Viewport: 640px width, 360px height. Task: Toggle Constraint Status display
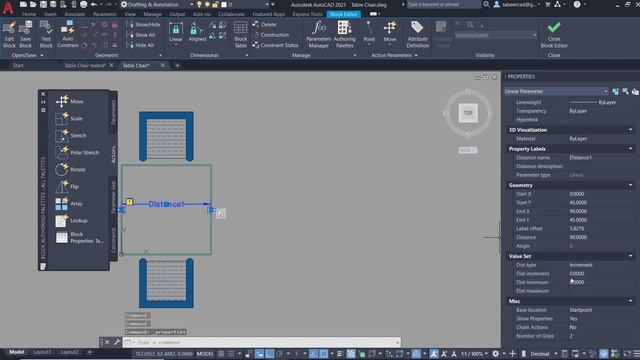(275, 45)
